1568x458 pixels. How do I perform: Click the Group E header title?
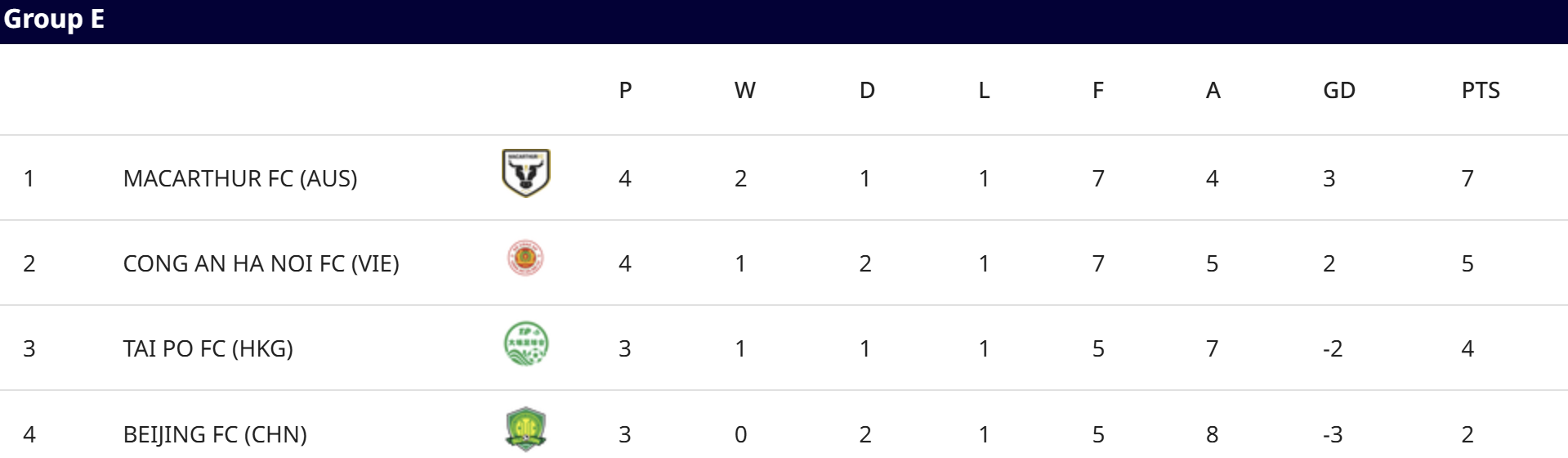tap(54, 20)
